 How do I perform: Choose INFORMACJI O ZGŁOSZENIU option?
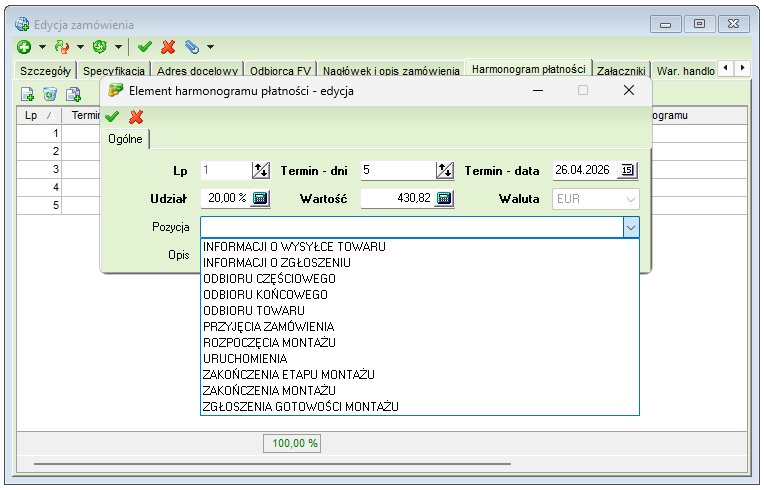(420, 263)
